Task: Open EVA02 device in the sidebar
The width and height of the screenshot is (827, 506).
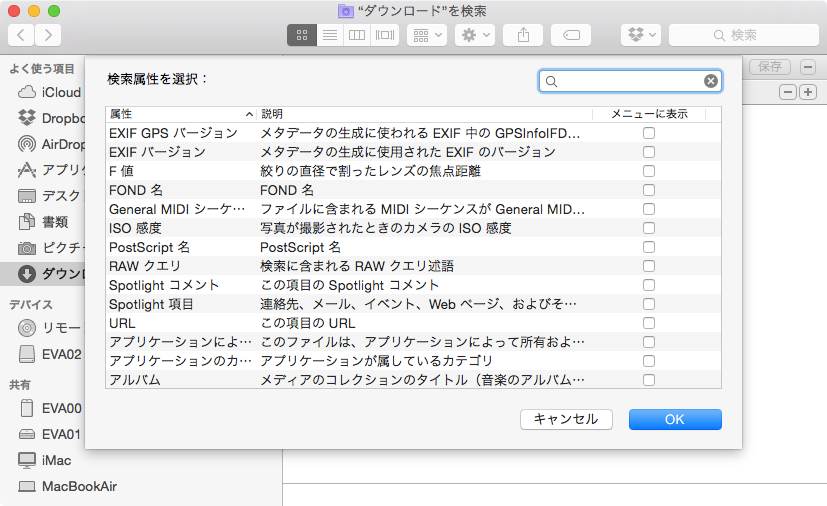Action: click(x=50, y=354)
